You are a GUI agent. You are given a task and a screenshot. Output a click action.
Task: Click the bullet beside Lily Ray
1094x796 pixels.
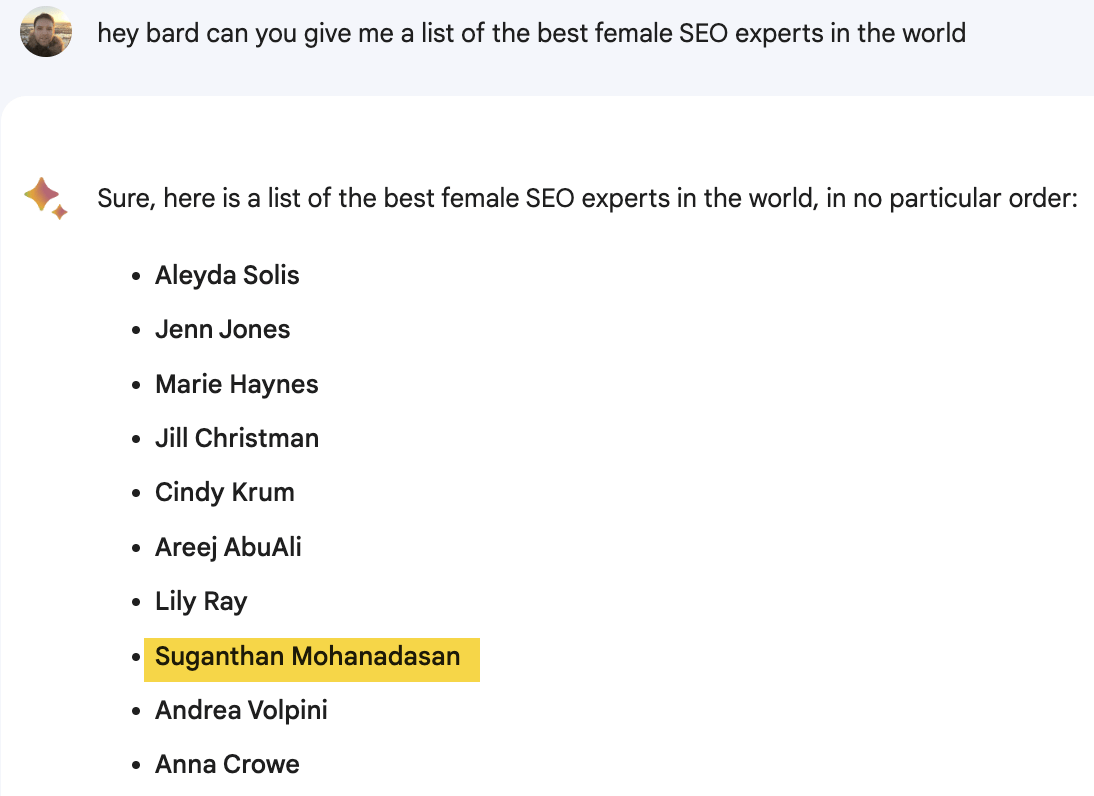pos(135,601)
